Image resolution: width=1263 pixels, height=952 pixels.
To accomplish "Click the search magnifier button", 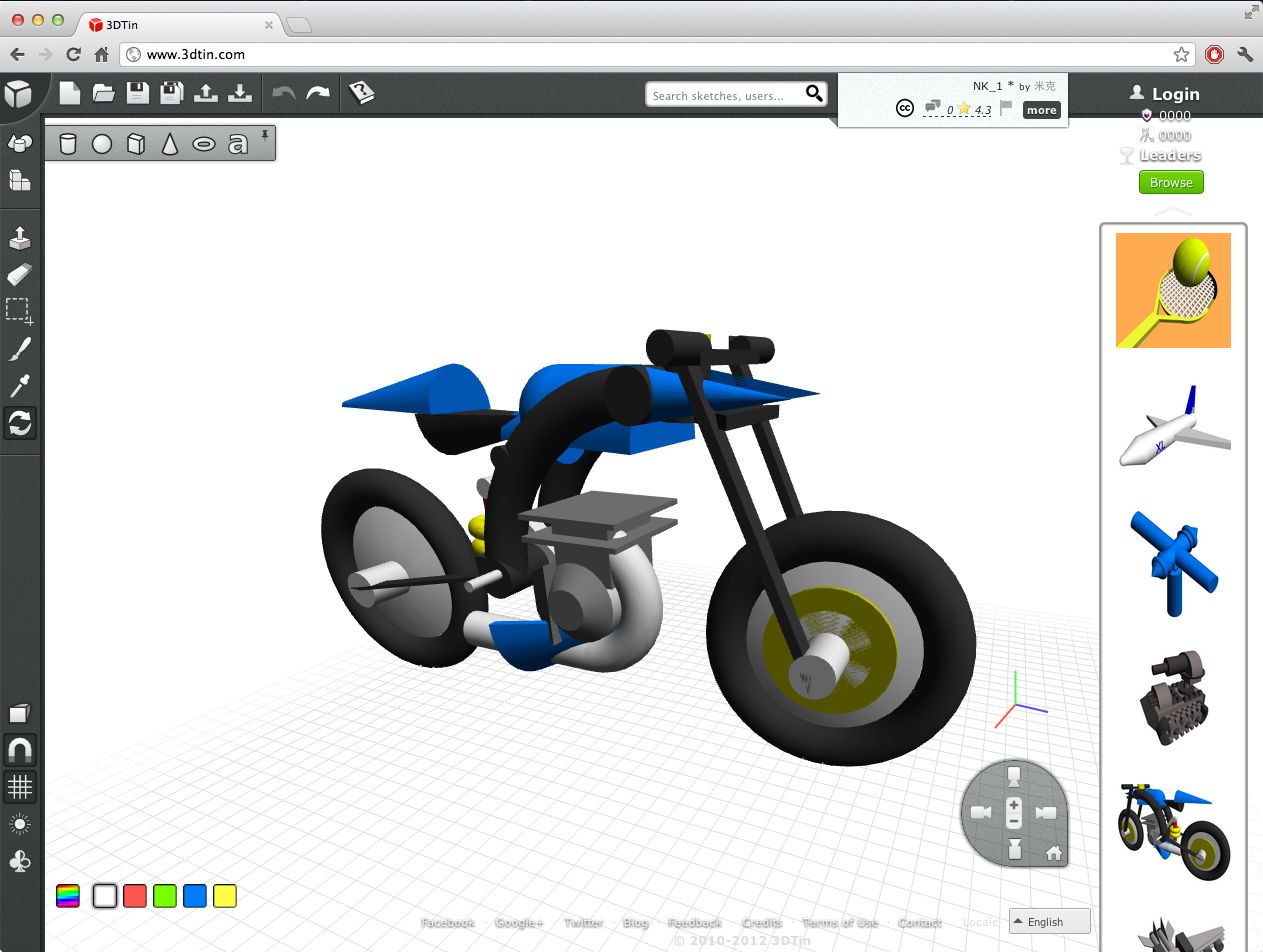I will click(815, 94).
